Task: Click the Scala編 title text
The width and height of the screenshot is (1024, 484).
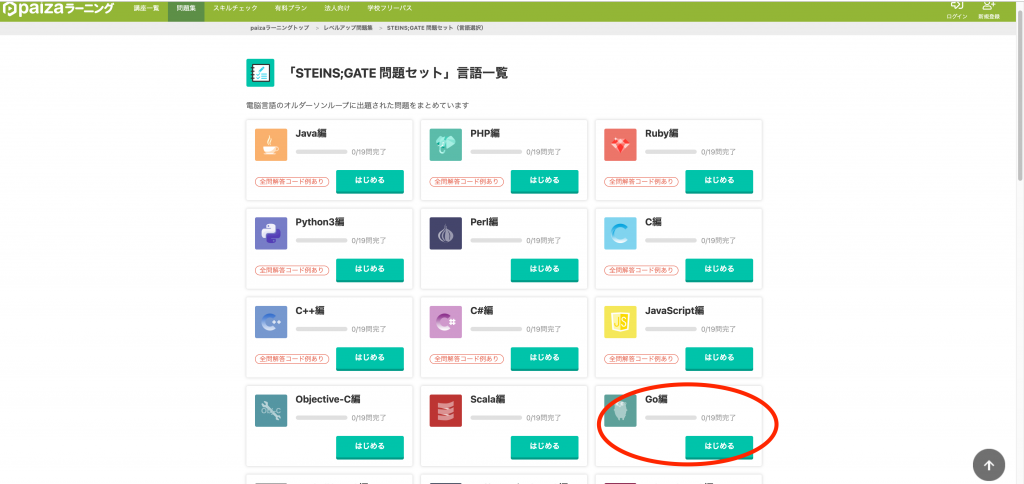Action: click(x=489, y=399)
